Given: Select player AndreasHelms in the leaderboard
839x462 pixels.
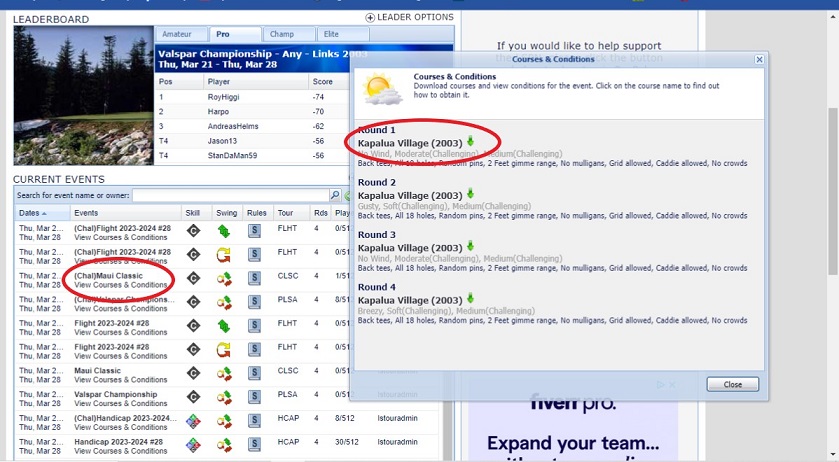Looking at the screenshot, I should 233,126.
